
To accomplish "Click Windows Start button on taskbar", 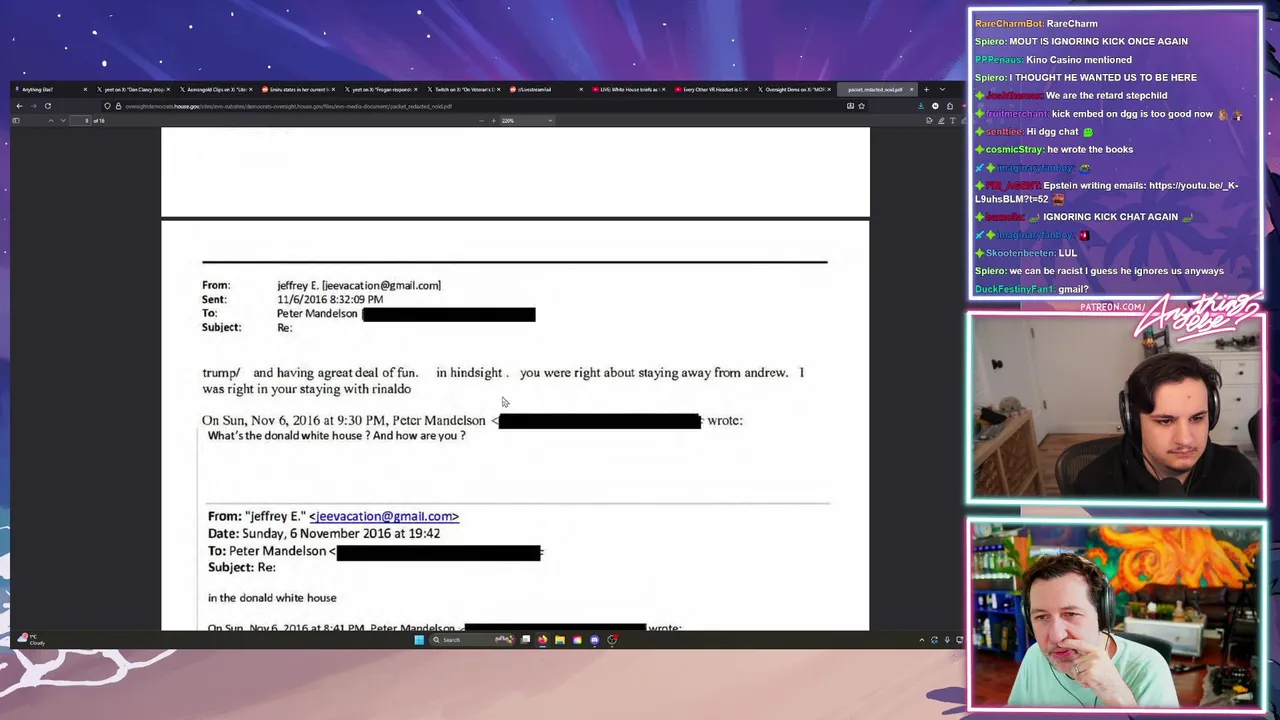I will coord(419,640).
